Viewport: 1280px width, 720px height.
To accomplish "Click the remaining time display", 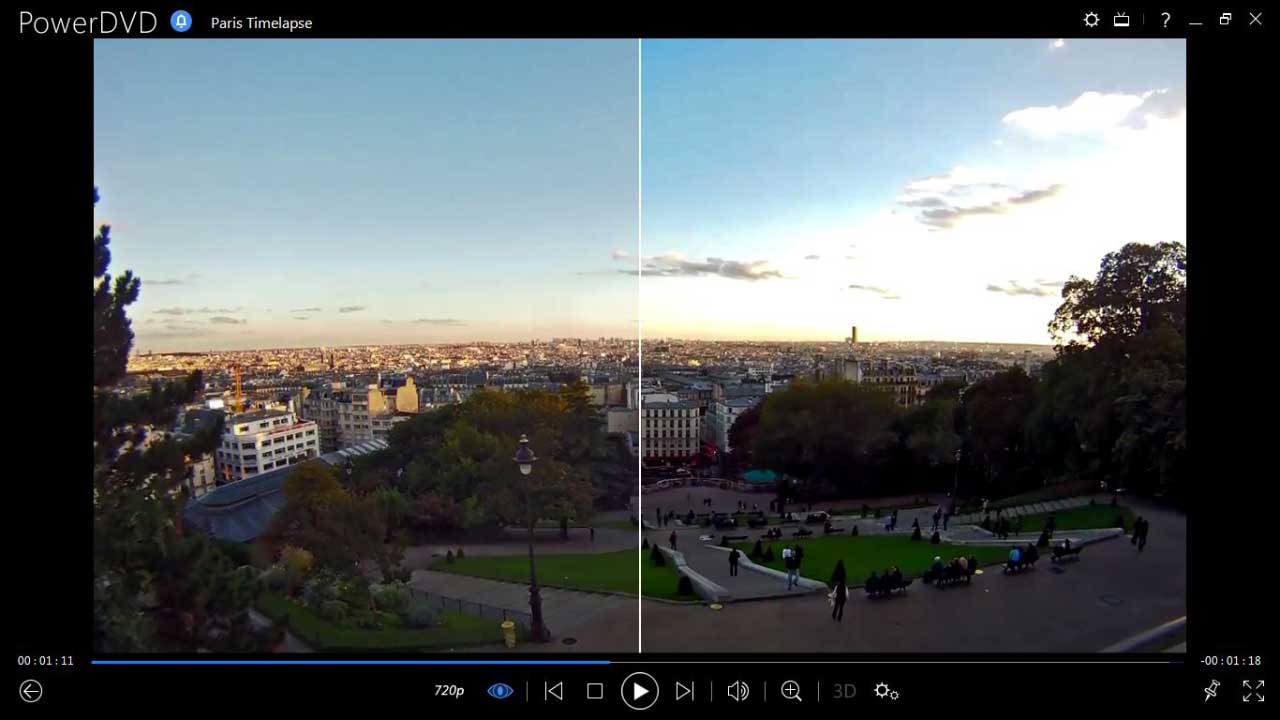I will coord(1231,661).
